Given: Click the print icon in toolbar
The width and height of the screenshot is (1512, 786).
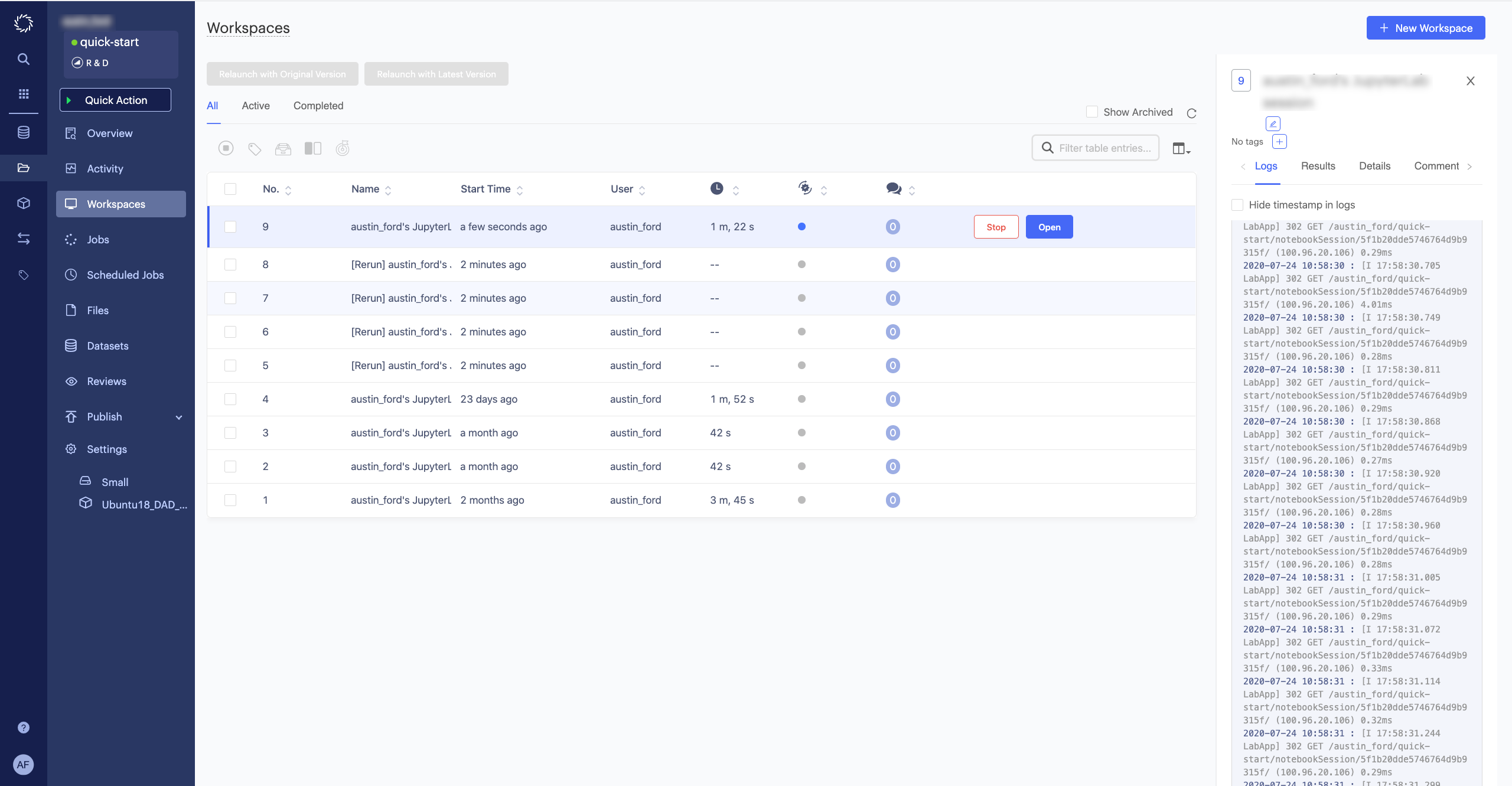Looking at the screenshot, I should pos(282,149).
